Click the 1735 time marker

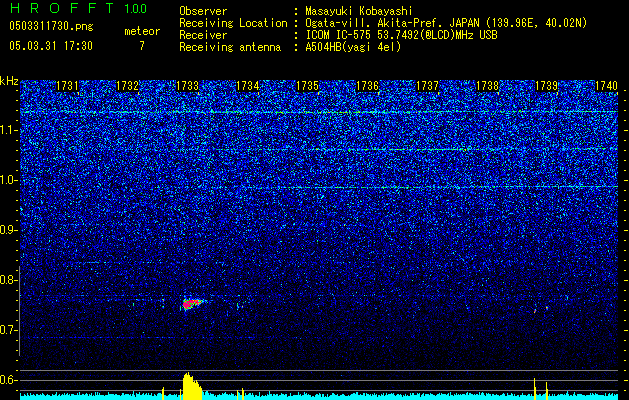tap(307, 86)
